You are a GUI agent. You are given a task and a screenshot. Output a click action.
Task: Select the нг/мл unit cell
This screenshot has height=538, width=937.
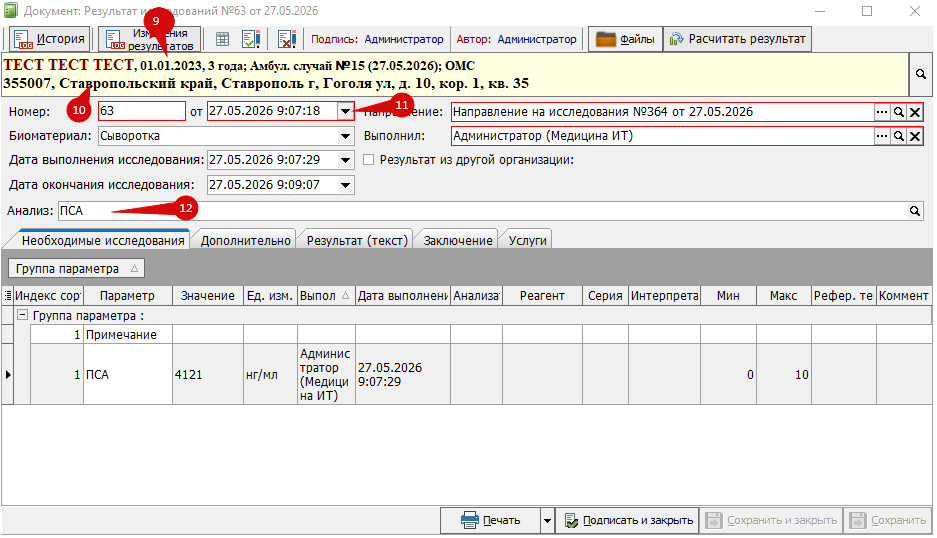pos(270,375)
